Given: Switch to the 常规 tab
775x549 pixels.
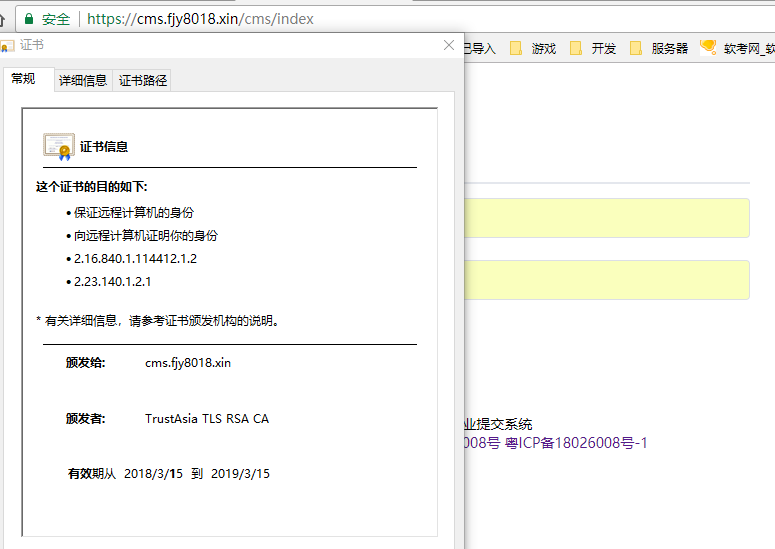Looking at the screenshot, I should pyautogui.click(x=23, y=79).
